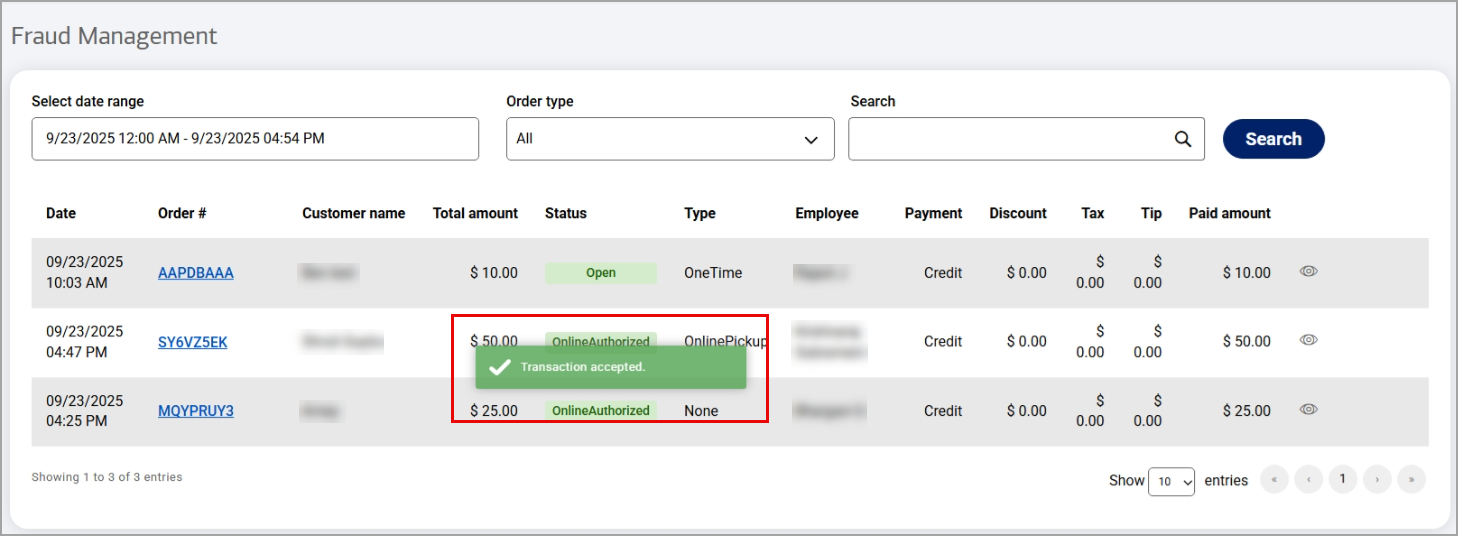
Task: View details eye icon for order AAPDBAAA
Action: pos(1308,271)
